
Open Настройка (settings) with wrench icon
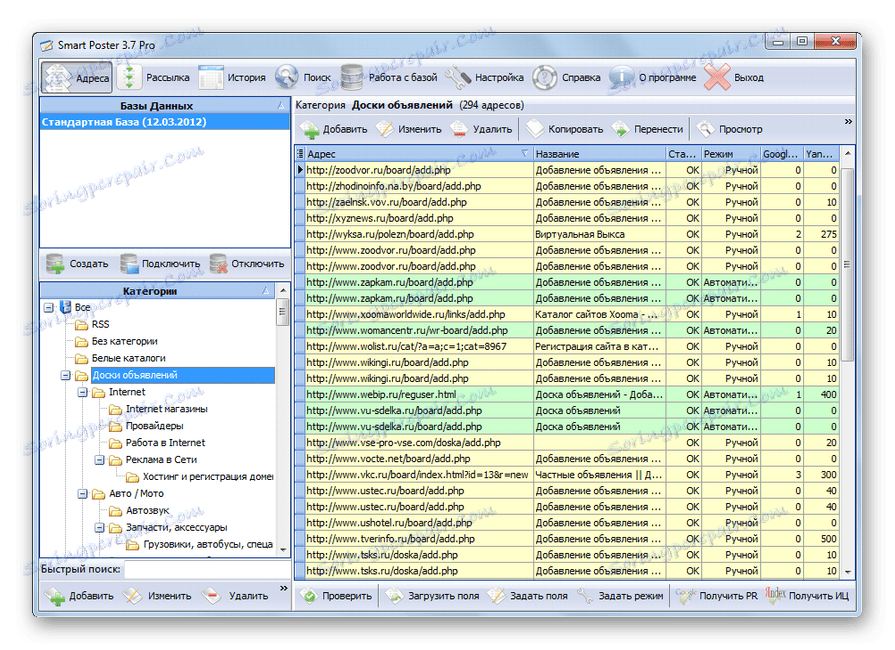(485, 78)
